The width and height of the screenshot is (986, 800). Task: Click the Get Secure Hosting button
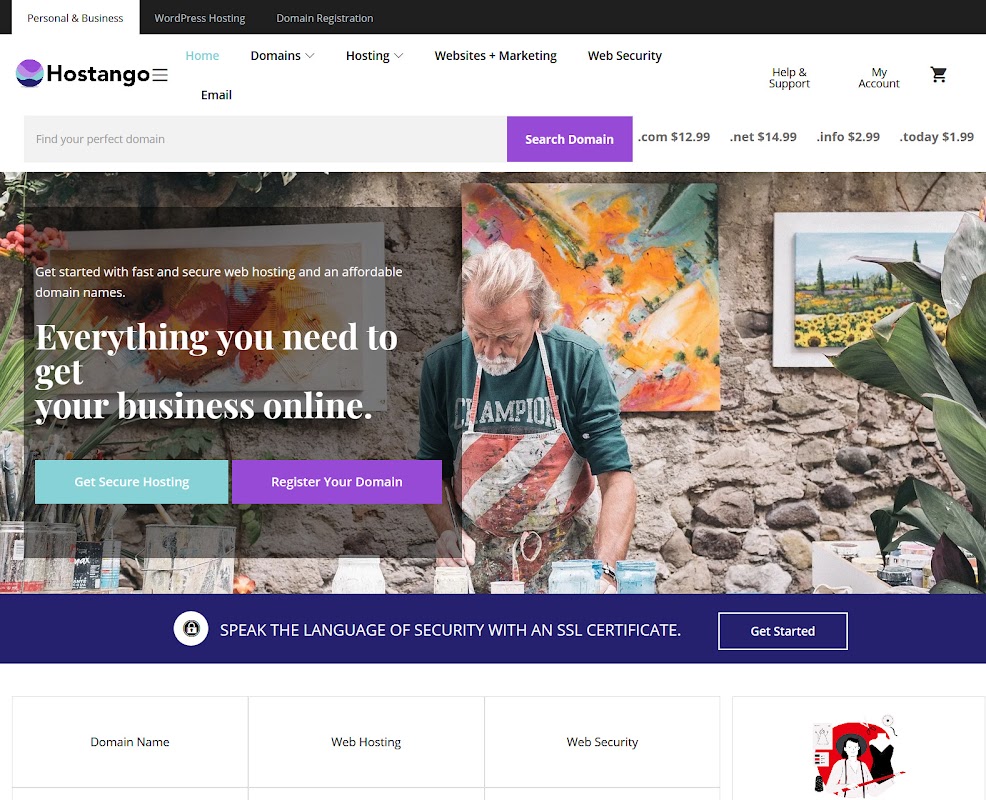[131, 482]
